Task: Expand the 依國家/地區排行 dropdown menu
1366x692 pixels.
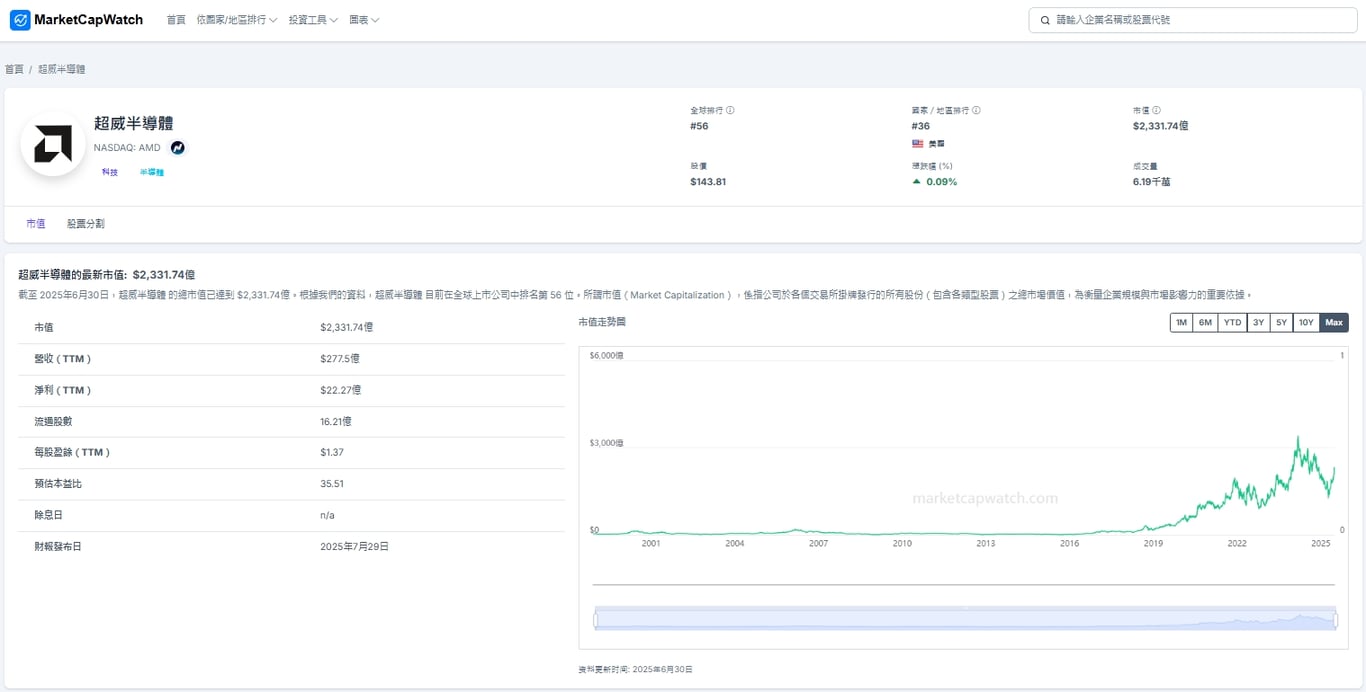Action: 237,20
